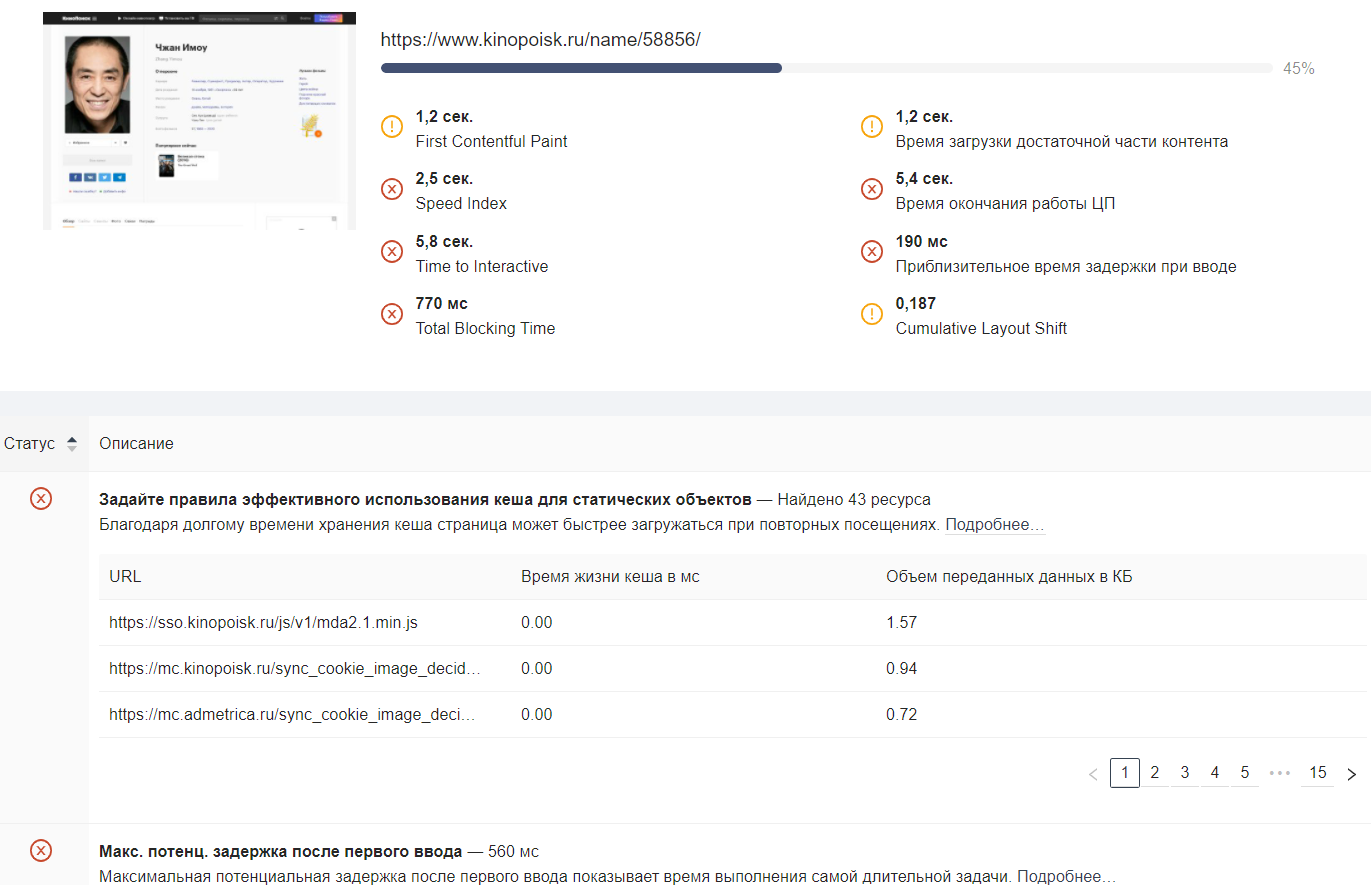Expand hidden pages via pagination ellipsis

[1280, 773]
